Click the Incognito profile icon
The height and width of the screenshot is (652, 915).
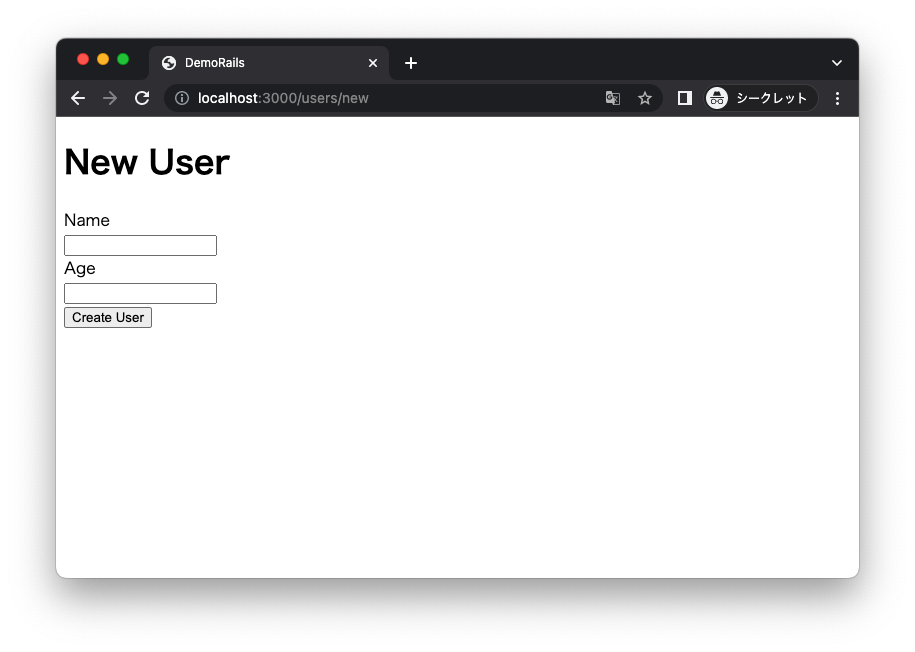[716, 98]
